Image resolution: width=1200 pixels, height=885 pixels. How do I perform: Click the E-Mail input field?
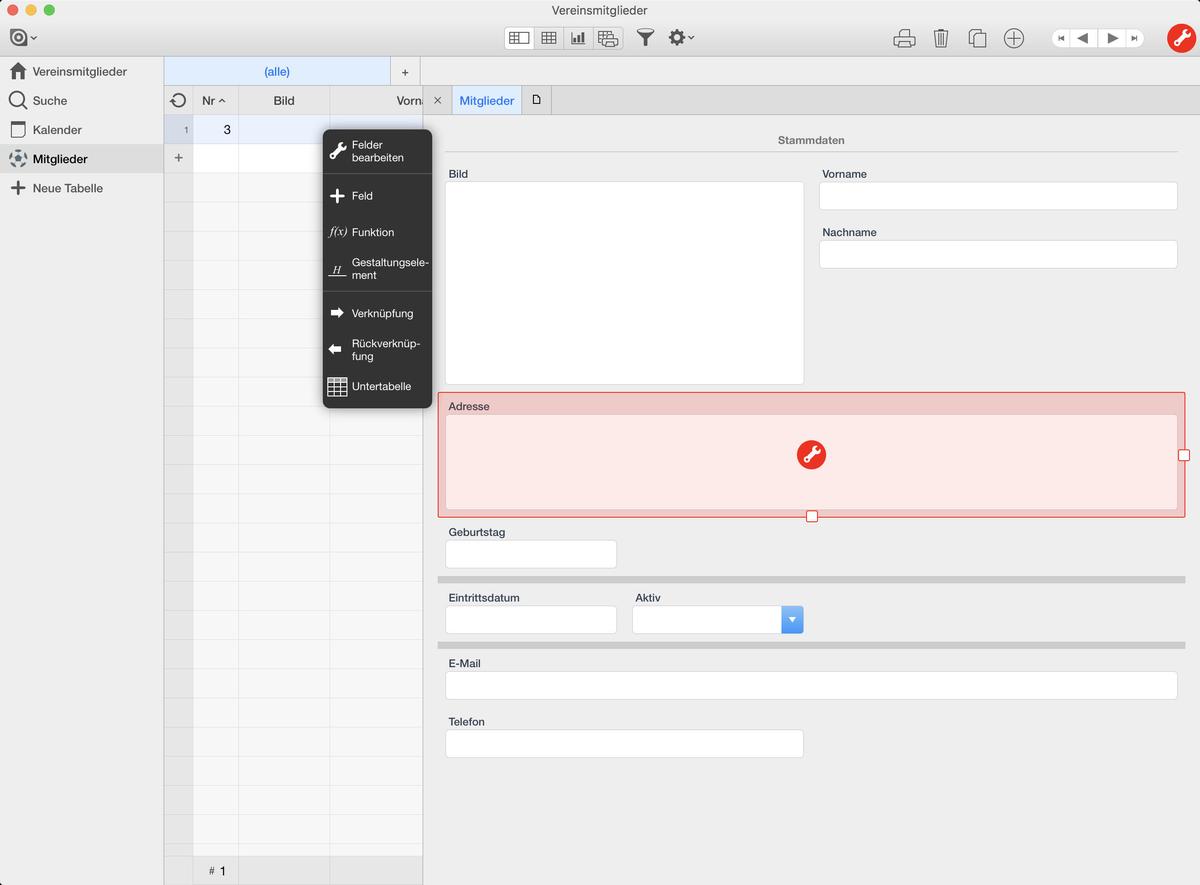pyautogui.click(x=811, y=685)
